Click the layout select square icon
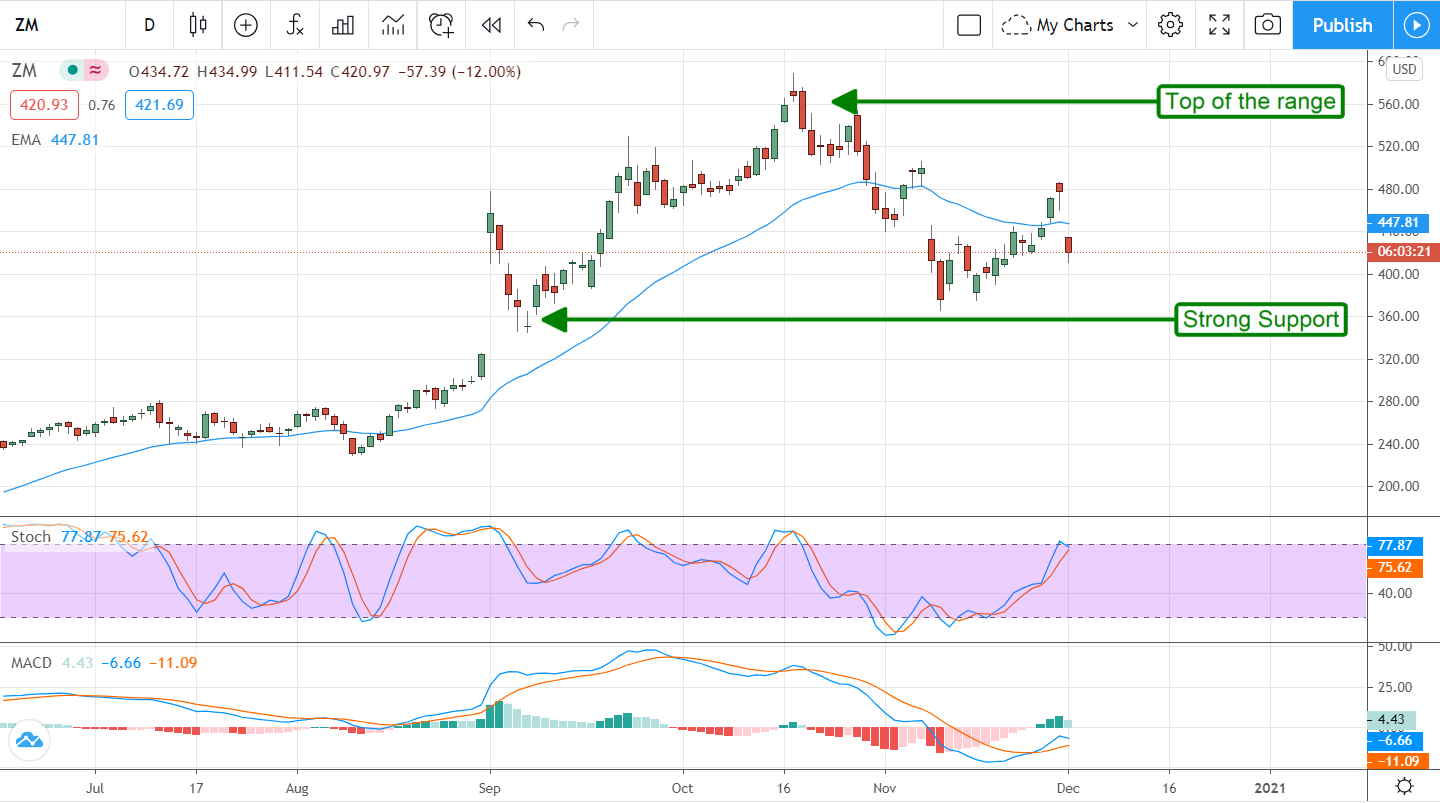 point(968,25)
